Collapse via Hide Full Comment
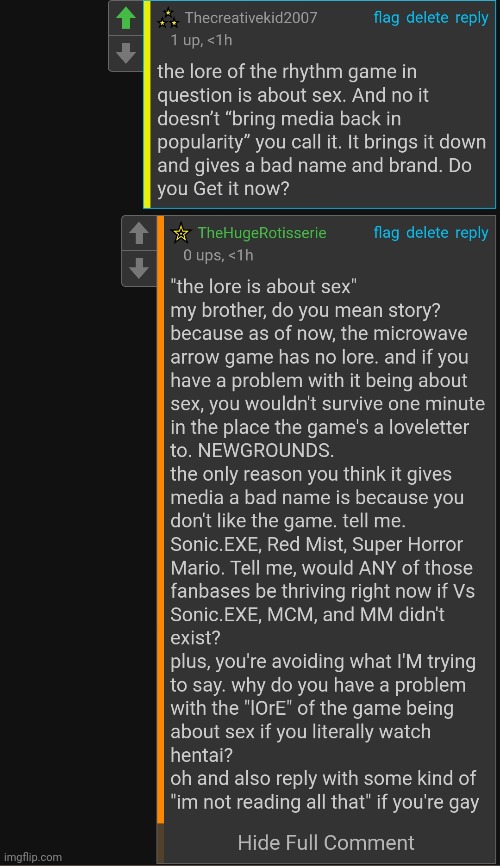 pyautogui.click(x=326, y=842)
